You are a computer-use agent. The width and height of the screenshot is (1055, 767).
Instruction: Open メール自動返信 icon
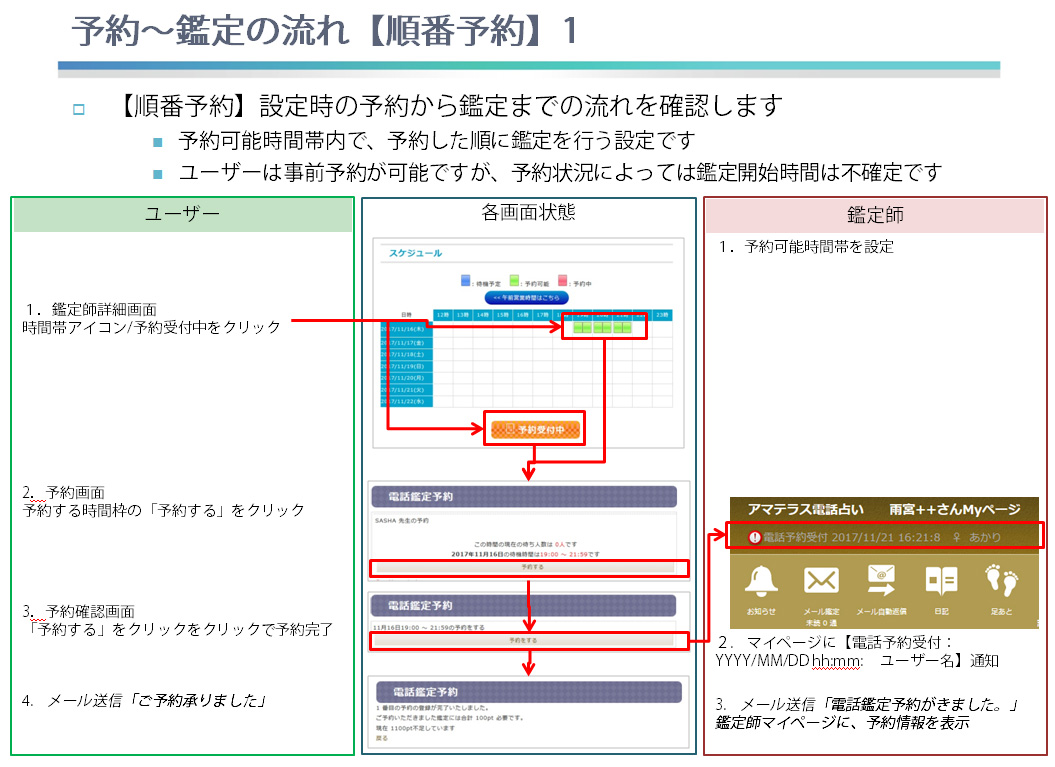pos(881,580)
